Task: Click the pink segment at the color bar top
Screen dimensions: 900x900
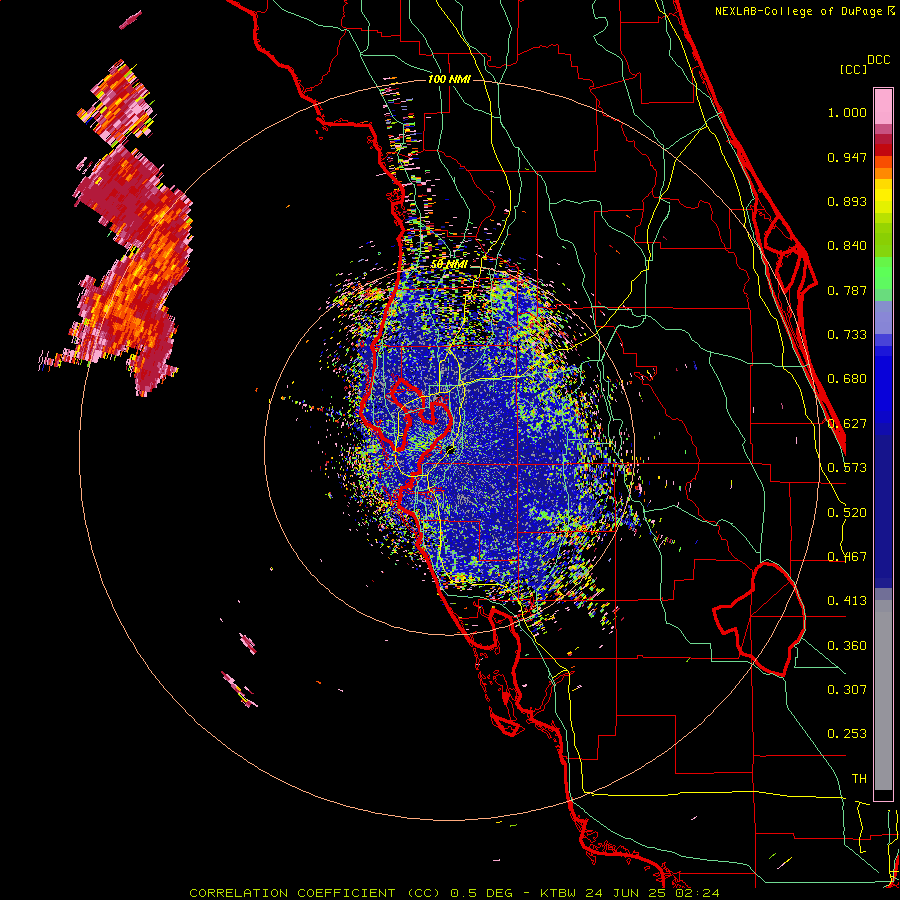Action: coord(883,107)
